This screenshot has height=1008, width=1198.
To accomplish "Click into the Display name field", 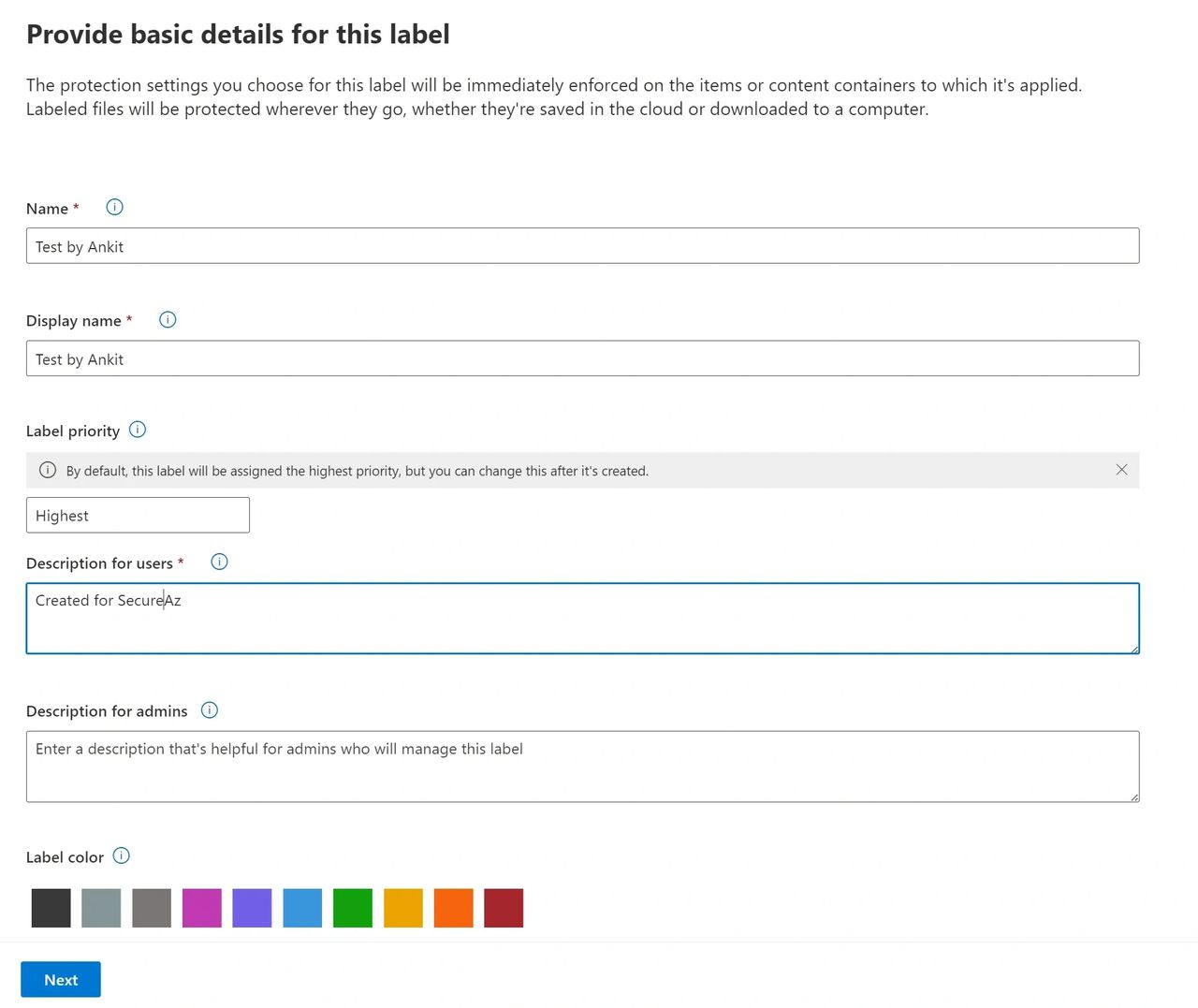I will pos(582,358).
